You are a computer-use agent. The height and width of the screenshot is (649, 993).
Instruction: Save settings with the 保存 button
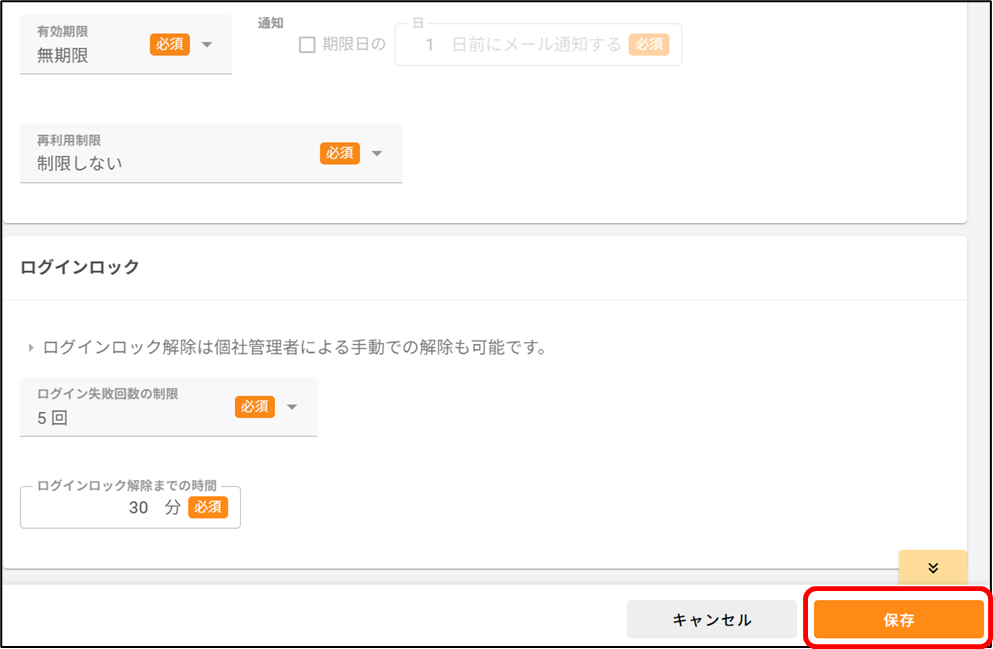coord(899,619)
